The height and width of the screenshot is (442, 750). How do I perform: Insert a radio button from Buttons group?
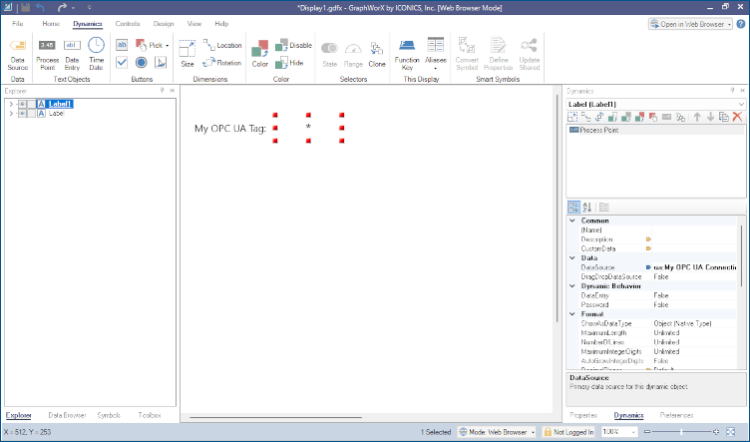[140, 62]
